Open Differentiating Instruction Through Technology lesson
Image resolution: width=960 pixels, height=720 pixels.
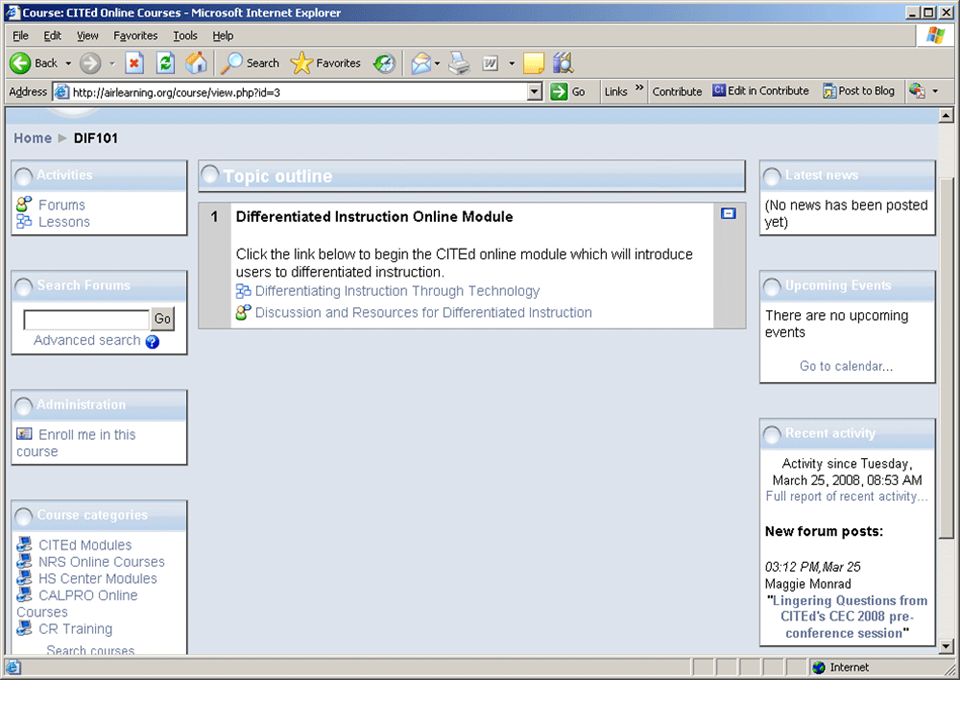coord(397,291)
